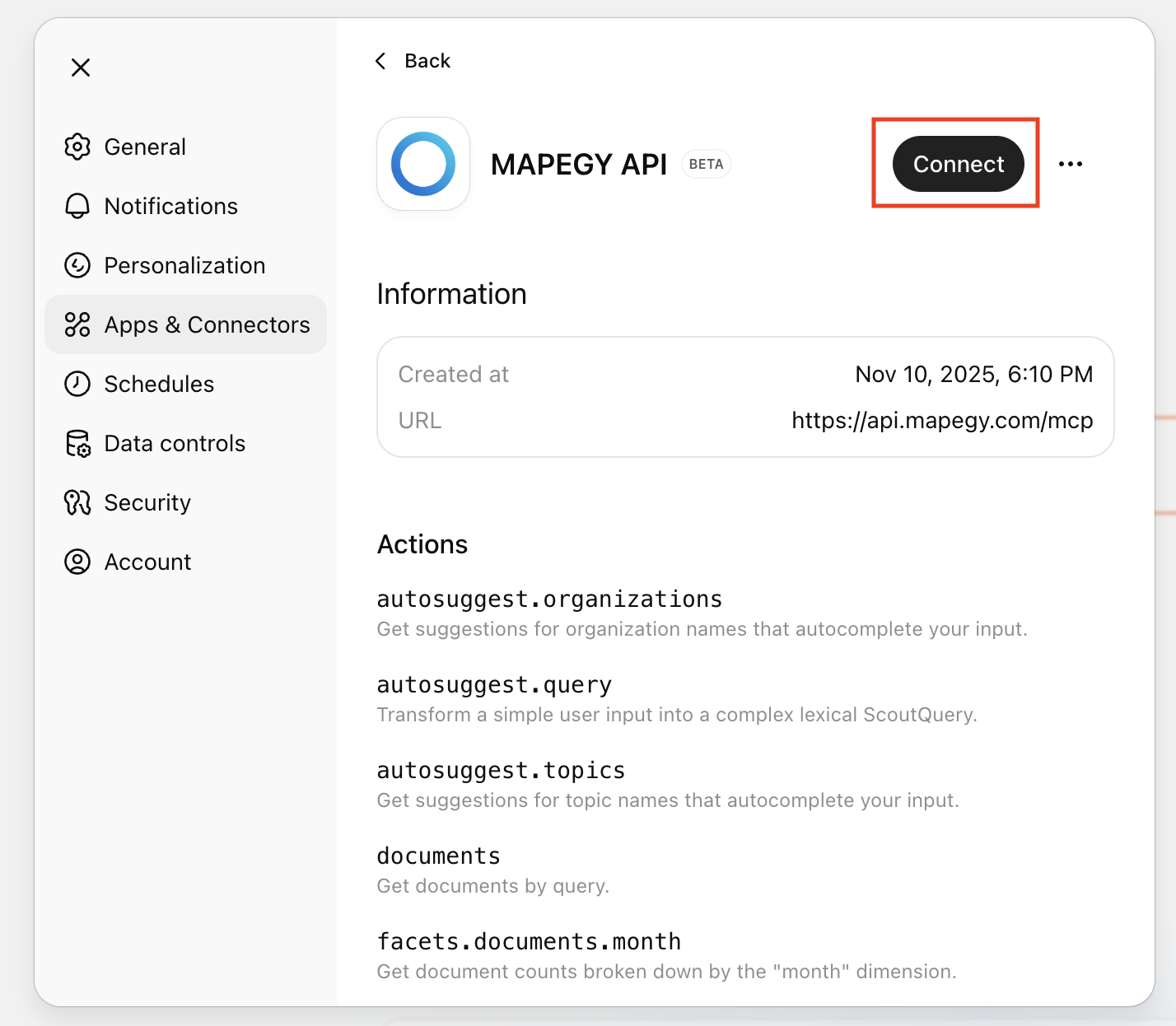The image size is (1176, 1026).
Task: Connect the MAPEGY API connector
Action: point(959,164)
